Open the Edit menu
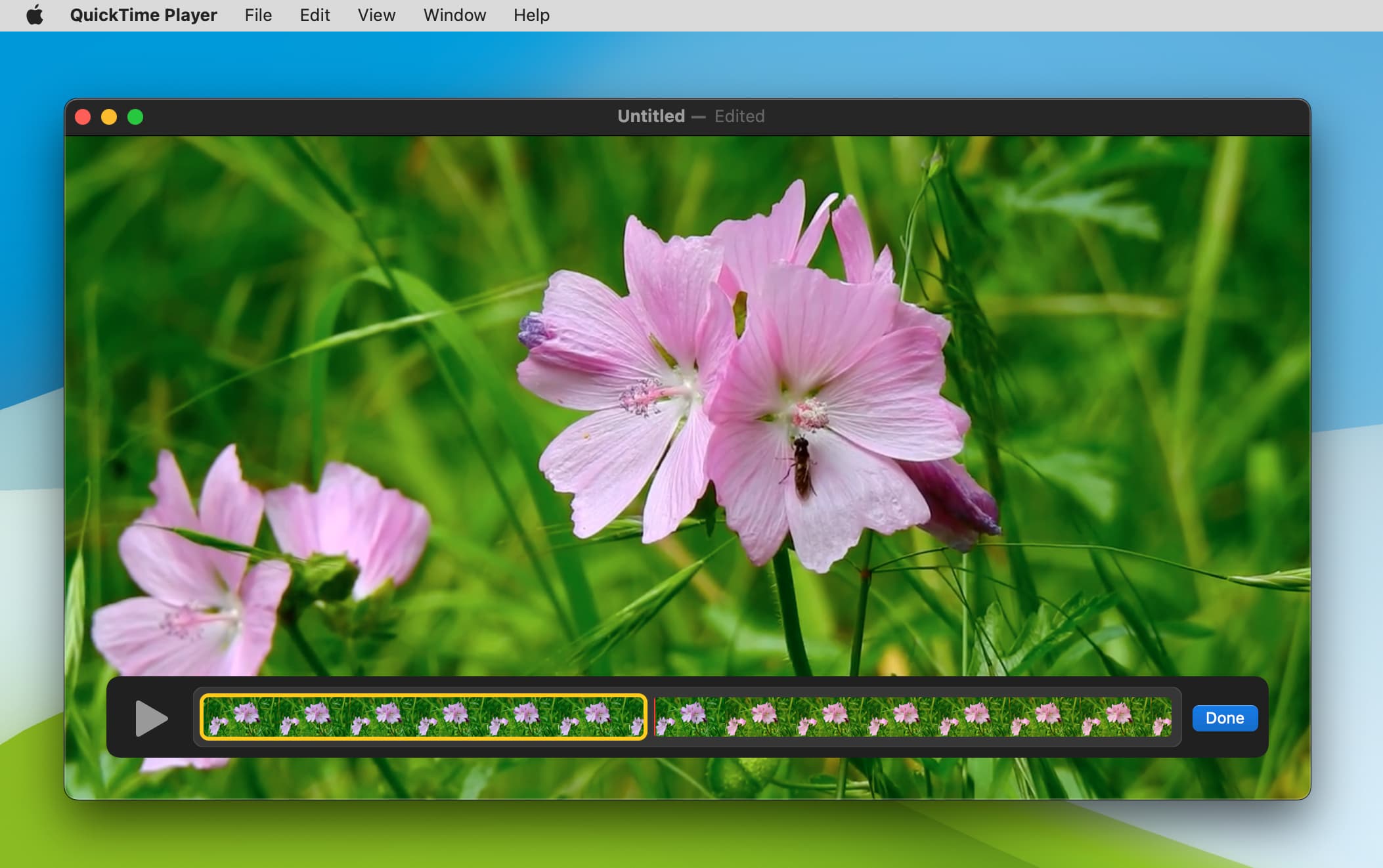Image resolution: width=1383 pixels, height=868 pixels. point(315,15)
